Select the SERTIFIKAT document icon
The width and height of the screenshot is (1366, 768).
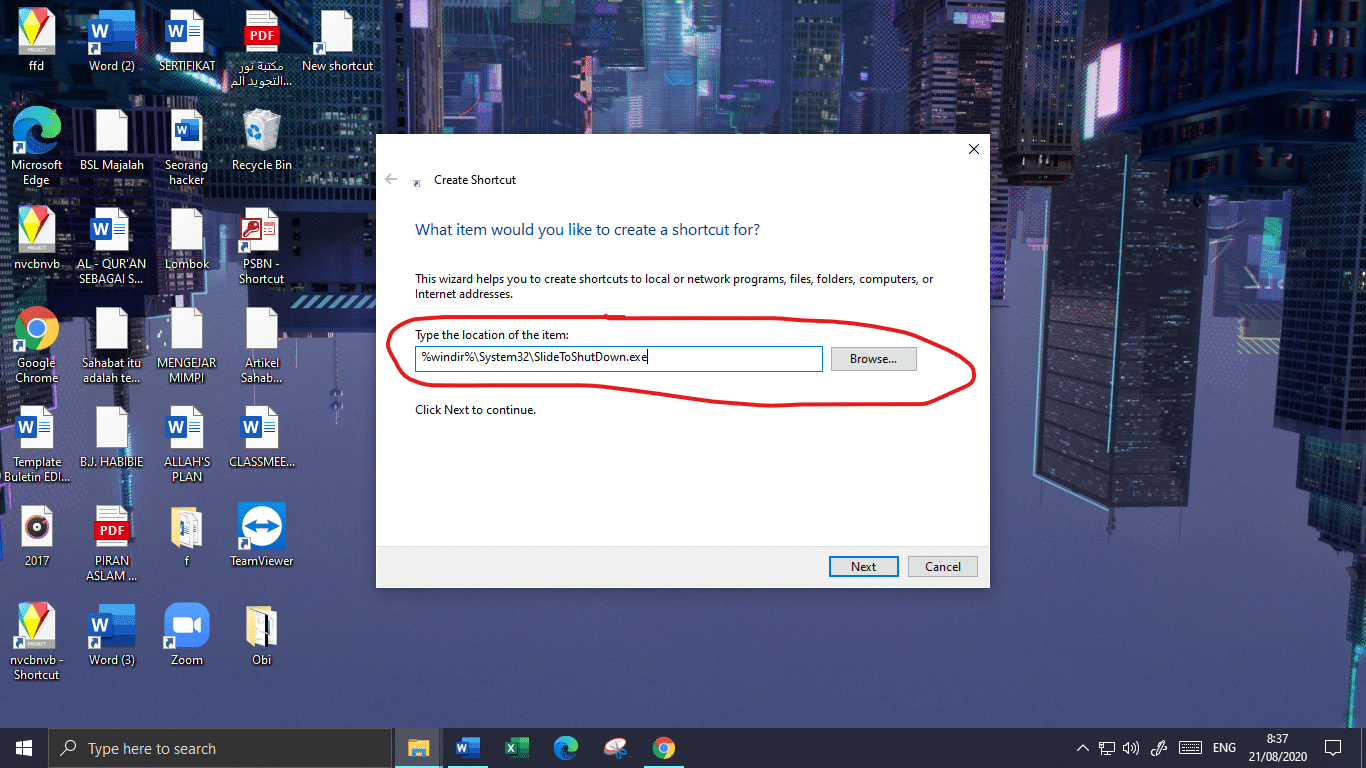pos(187,42)
